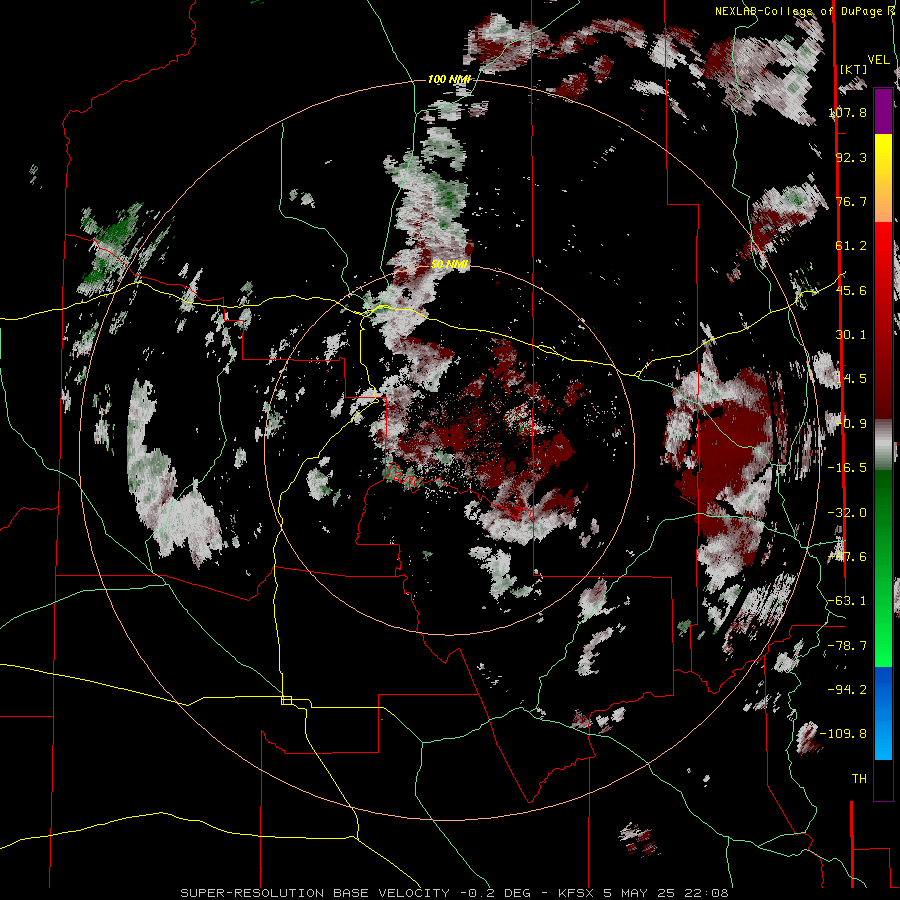Click the 76.7 legend value

(851, 201)
